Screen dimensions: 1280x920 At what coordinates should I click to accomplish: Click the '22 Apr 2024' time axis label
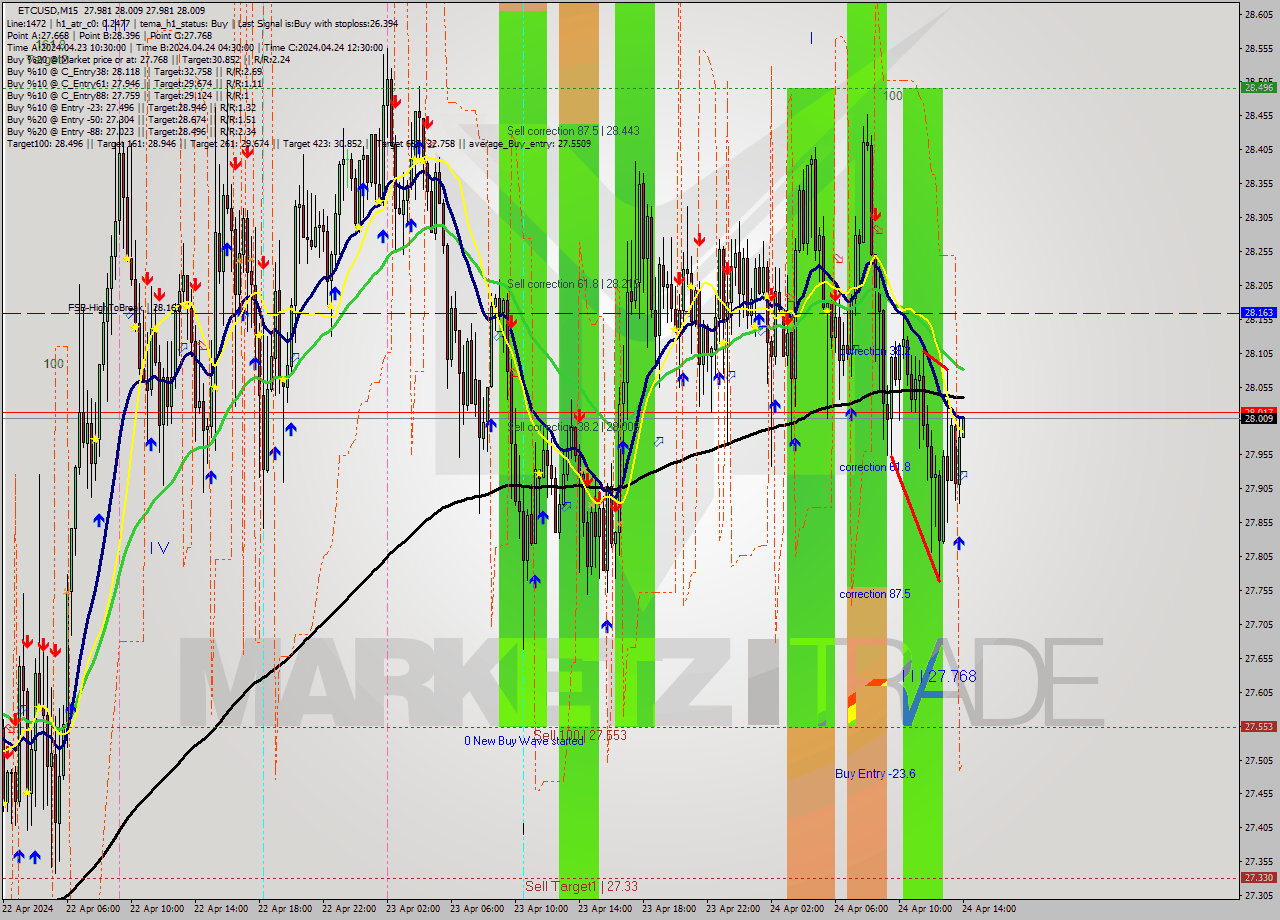(x=29, y=909)
